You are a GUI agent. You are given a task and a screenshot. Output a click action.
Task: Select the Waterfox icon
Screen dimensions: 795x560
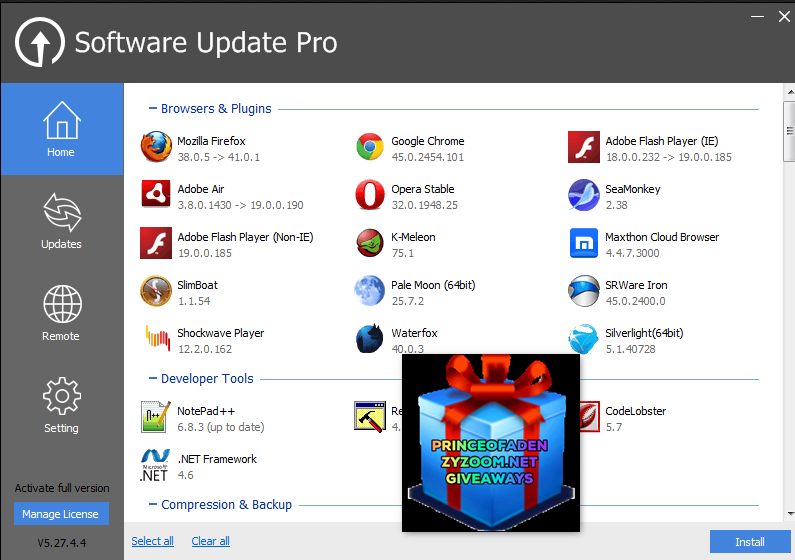370,338
